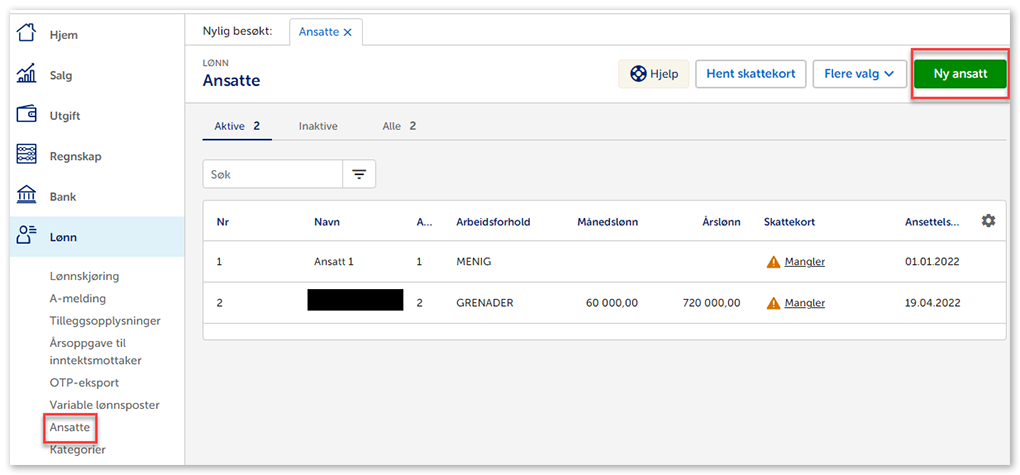Click the Utgift wallet icon

click(27, 115)
